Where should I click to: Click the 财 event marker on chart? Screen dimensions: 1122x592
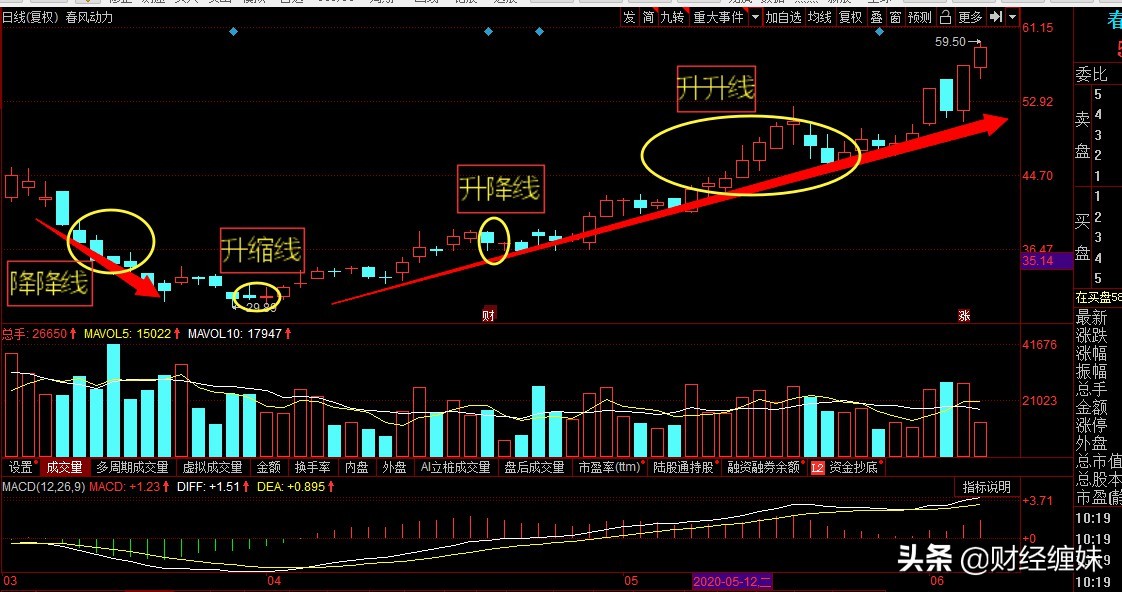click(489, 314)
